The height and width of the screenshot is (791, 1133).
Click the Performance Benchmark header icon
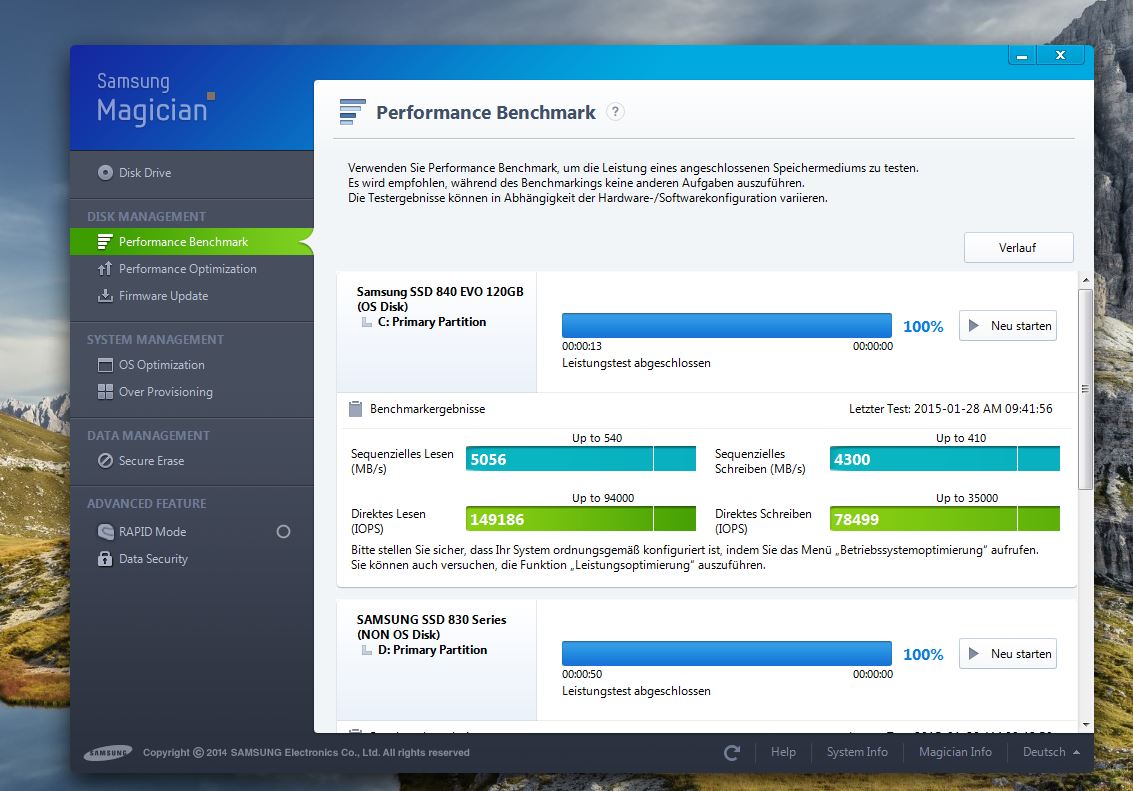[353, 112]
